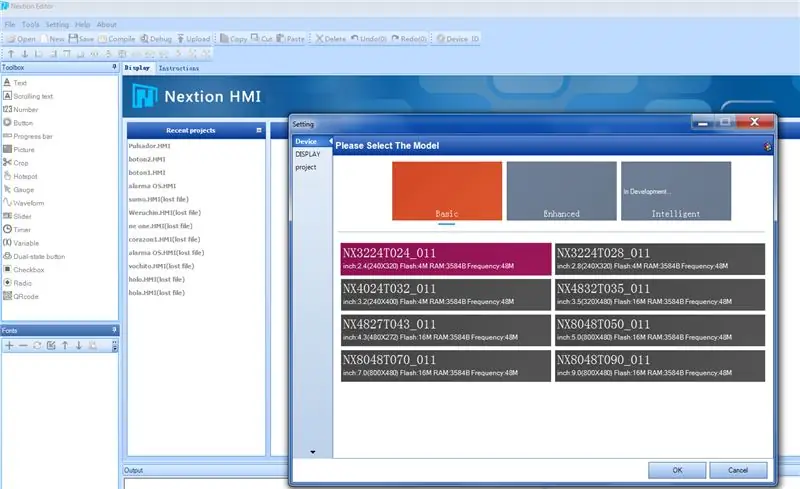Save the project using the Save icon
Screen dimensions: 800x489
tap(81, 39)
